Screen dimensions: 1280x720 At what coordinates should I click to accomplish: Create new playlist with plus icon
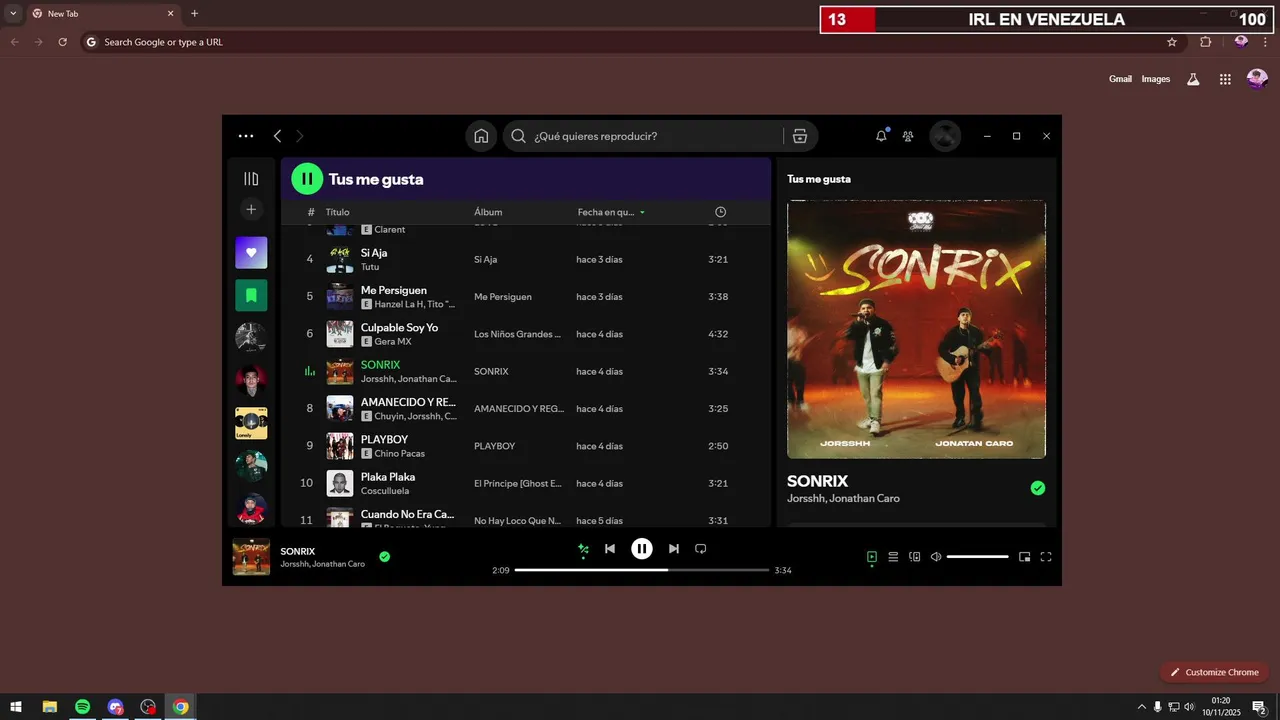(251, 209)
